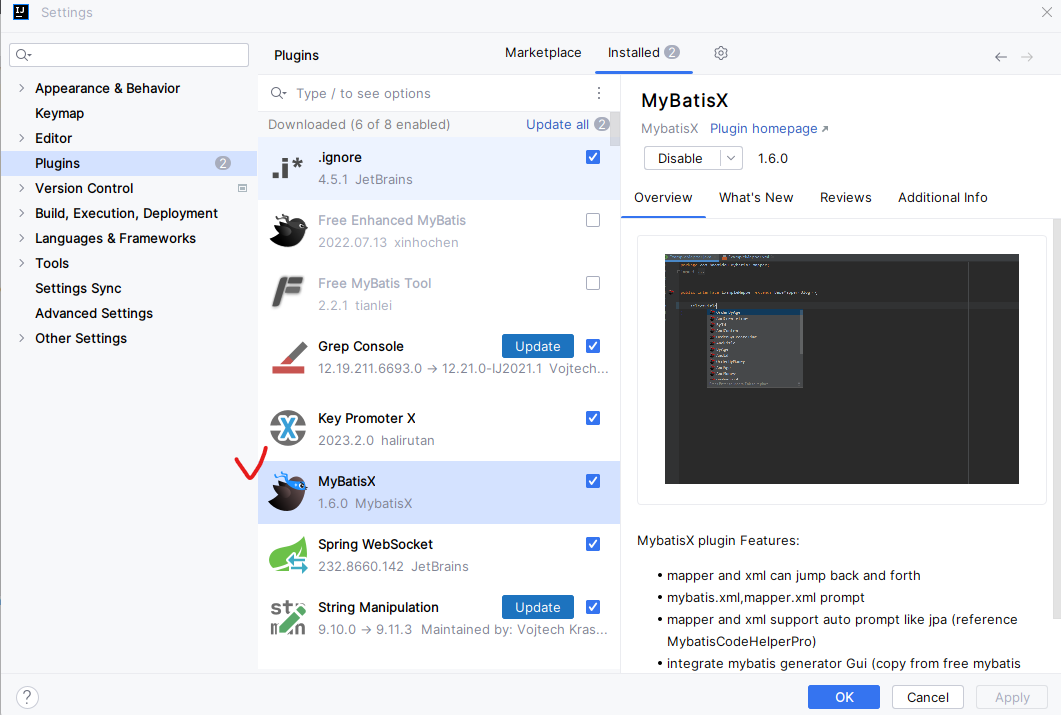The image size is (1061, 715).
Task: Open help with the question mark icon
Action: pos(27,697)
